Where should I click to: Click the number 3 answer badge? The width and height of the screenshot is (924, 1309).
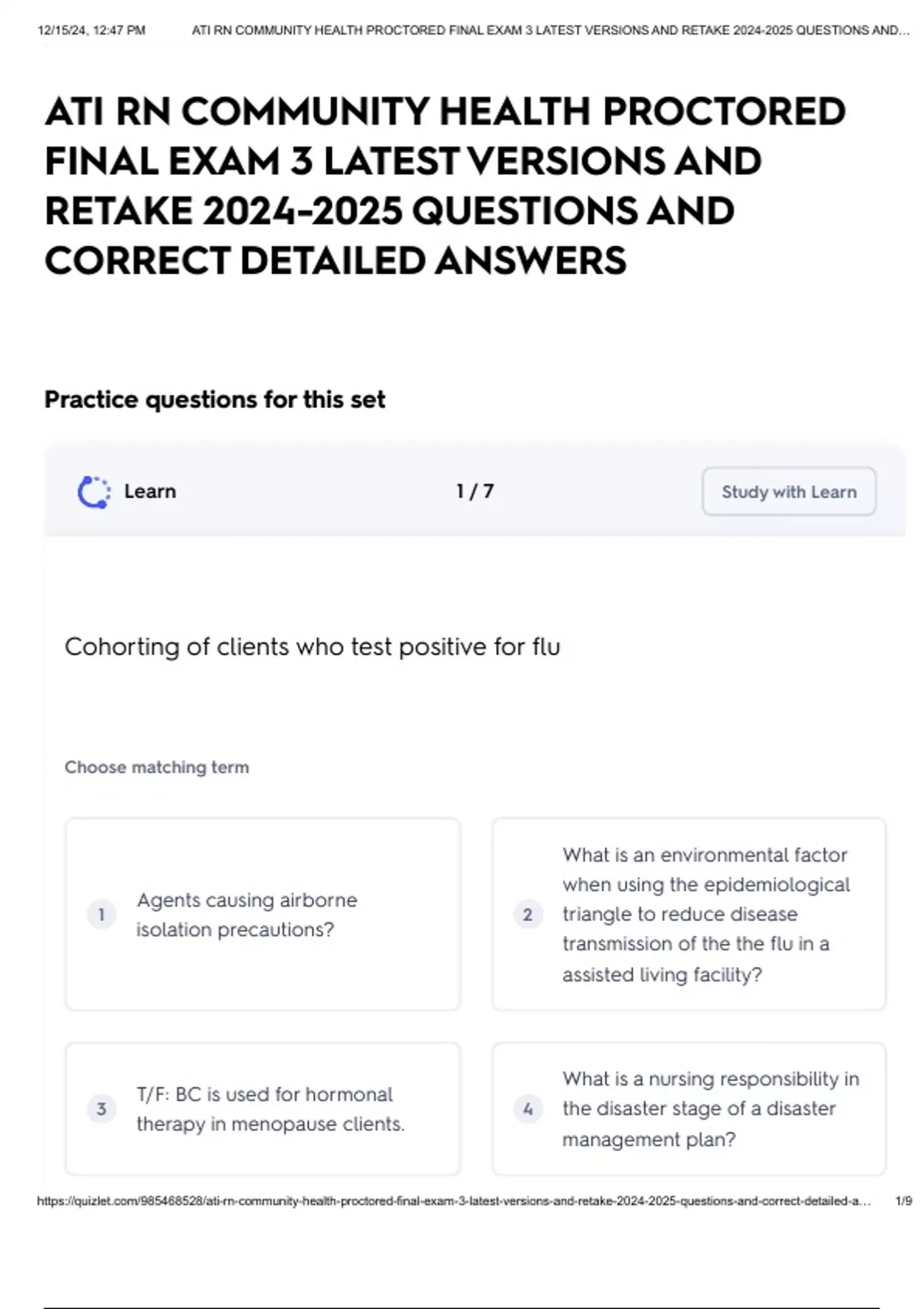pyautogui.click(x=102, y=1109)
